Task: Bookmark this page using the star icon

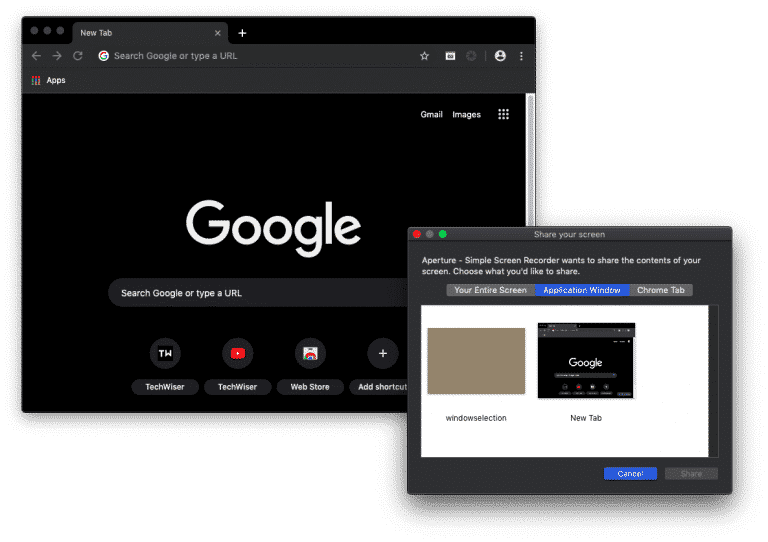Action: click(x=425, y=56)
